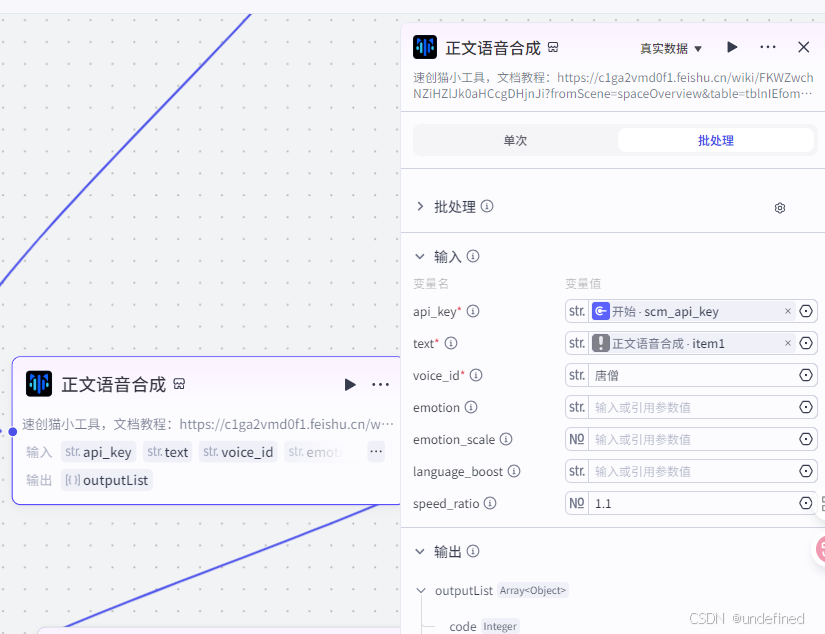The height and width of the screenshot is (634, 825).
Task: Open the feishu wiki tutorial link in the panel
Action: pyautogui.click(x=613, y=86)
